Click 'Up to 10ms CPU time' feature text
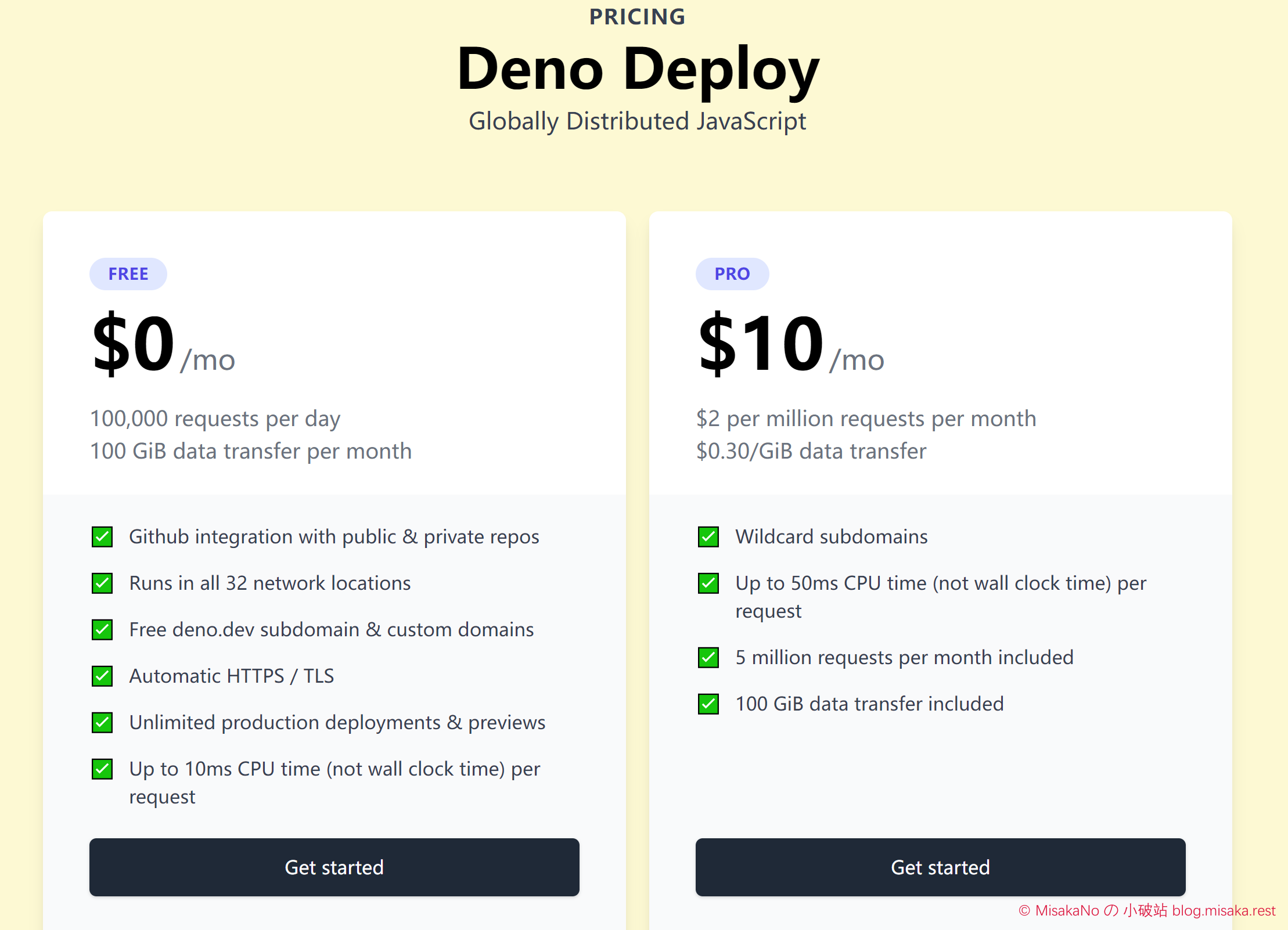1288x930 pixels. [x=334, y=783]
